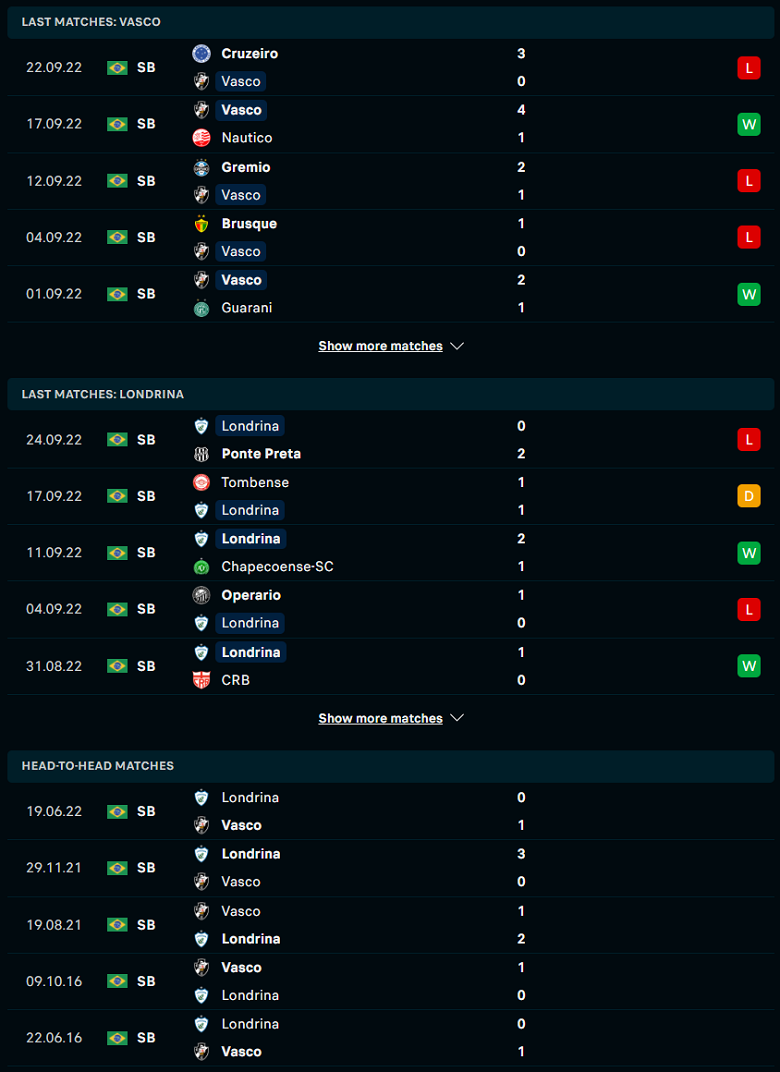The height and width of the screenshot is (1072, 780).
Task: Click the orange D badge for Tombense match
Action: point(749,496)
